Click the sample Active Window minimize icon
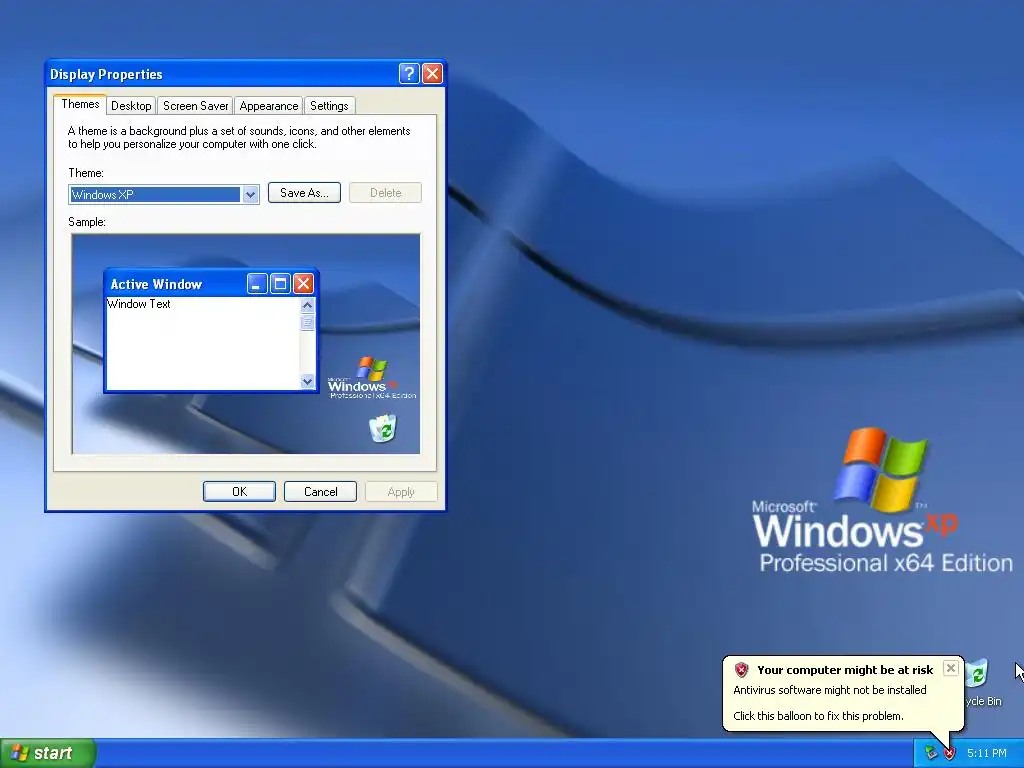1024x768 pixels. tap(257, 283)
